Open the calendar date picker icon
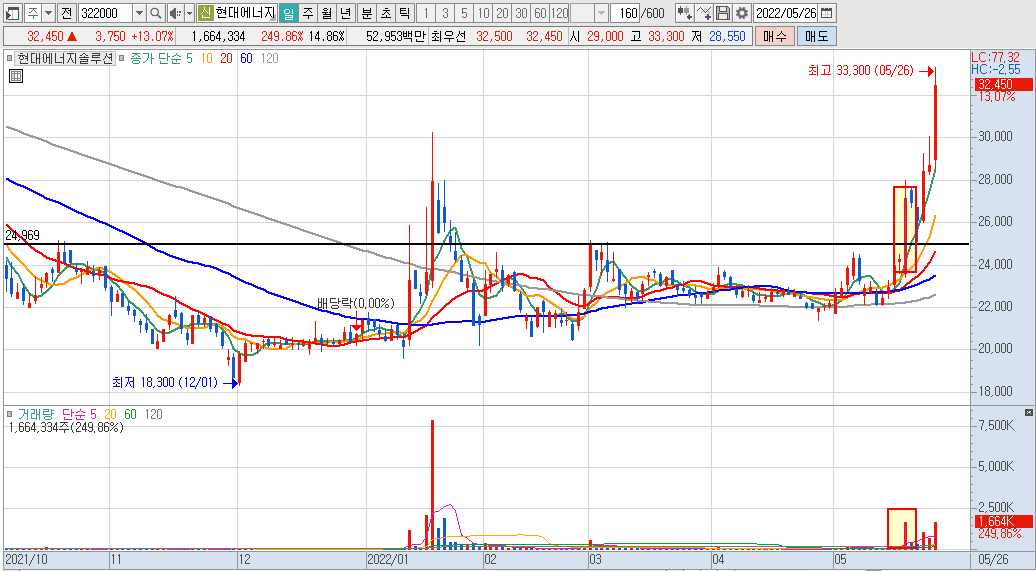Image resolution: width=1036 pixels, height=571 pixels. click(x=827, y=13)
